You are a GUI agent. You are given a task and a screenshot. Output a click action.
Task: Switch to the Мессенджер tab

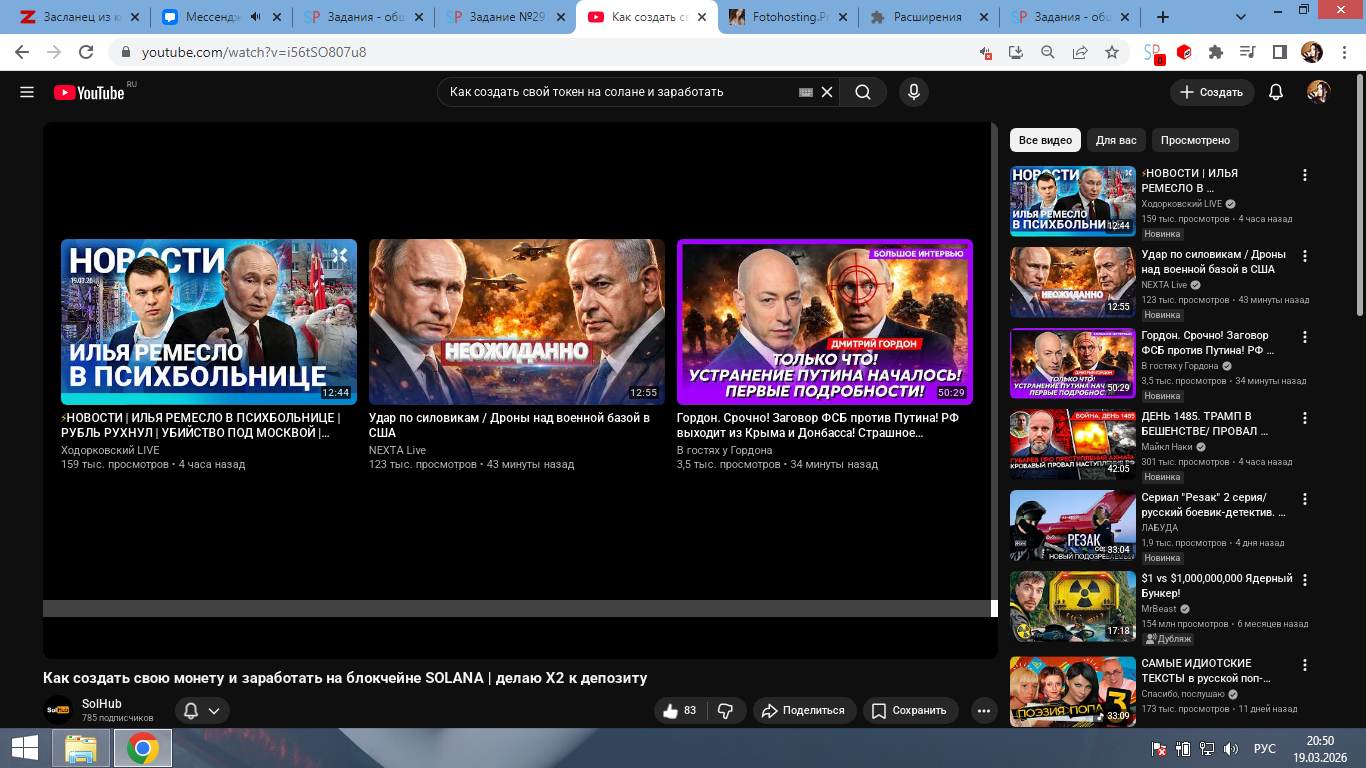220,17
